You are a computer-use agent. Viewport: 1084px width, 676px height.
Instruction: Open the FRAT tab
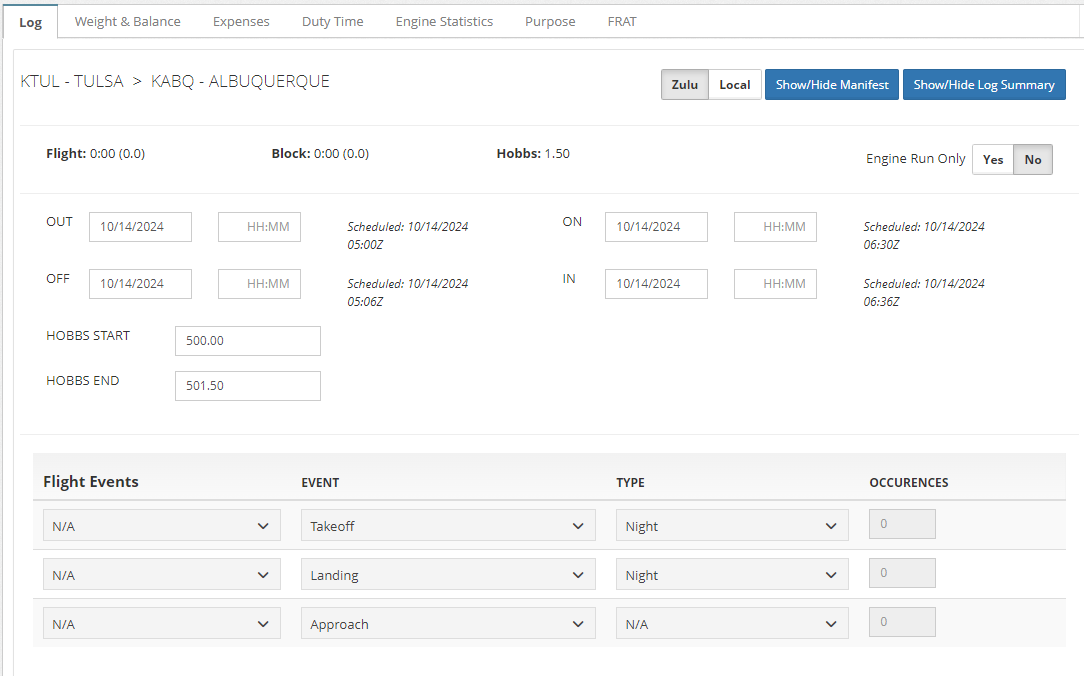(622, 21)
